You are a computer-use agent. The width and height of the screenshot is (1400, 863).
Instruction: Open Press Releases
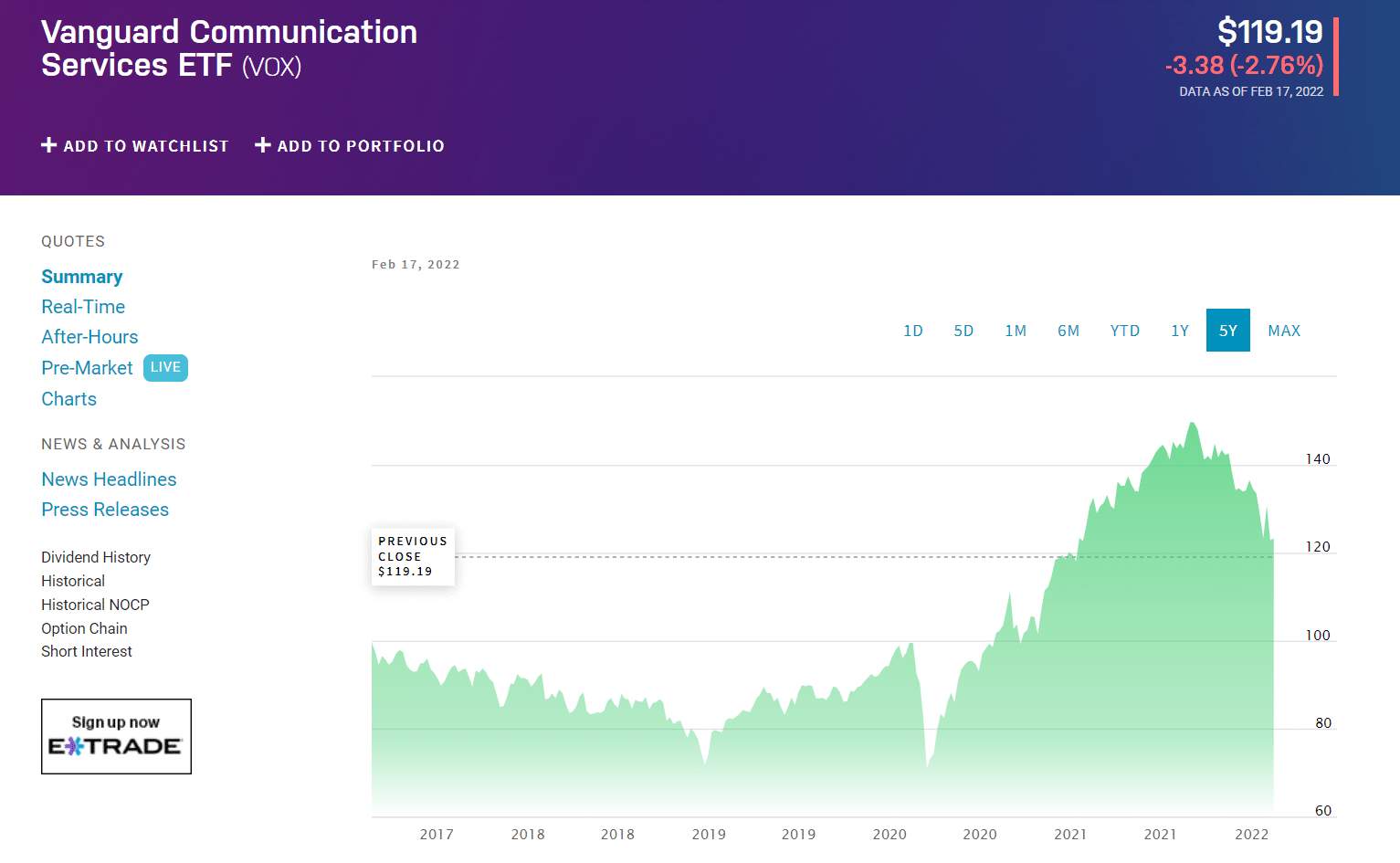pyautogui.click(x=105, y=510)
